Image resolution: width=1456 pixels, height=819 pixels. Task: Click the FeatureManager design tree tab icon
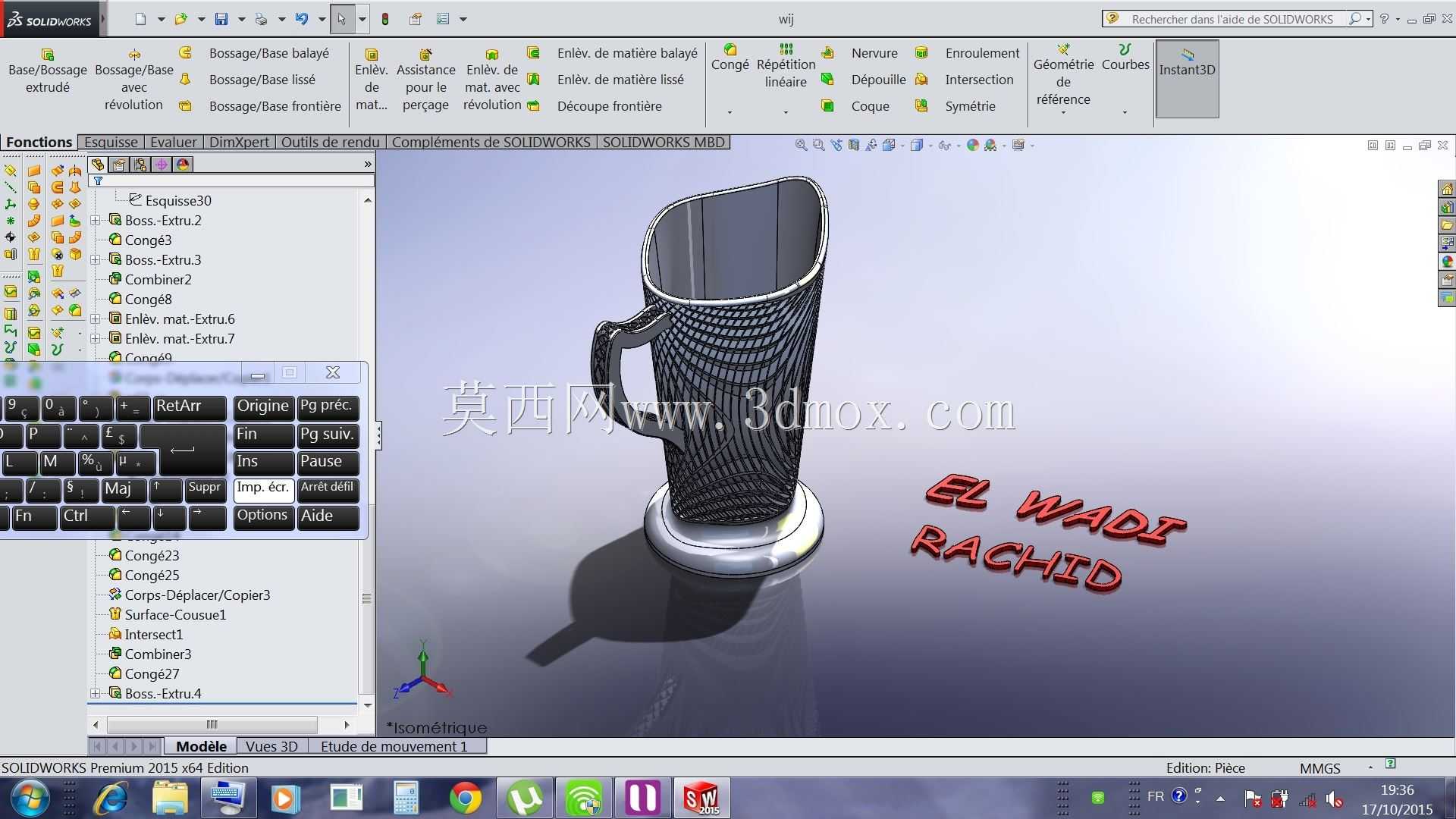point(98,165)
